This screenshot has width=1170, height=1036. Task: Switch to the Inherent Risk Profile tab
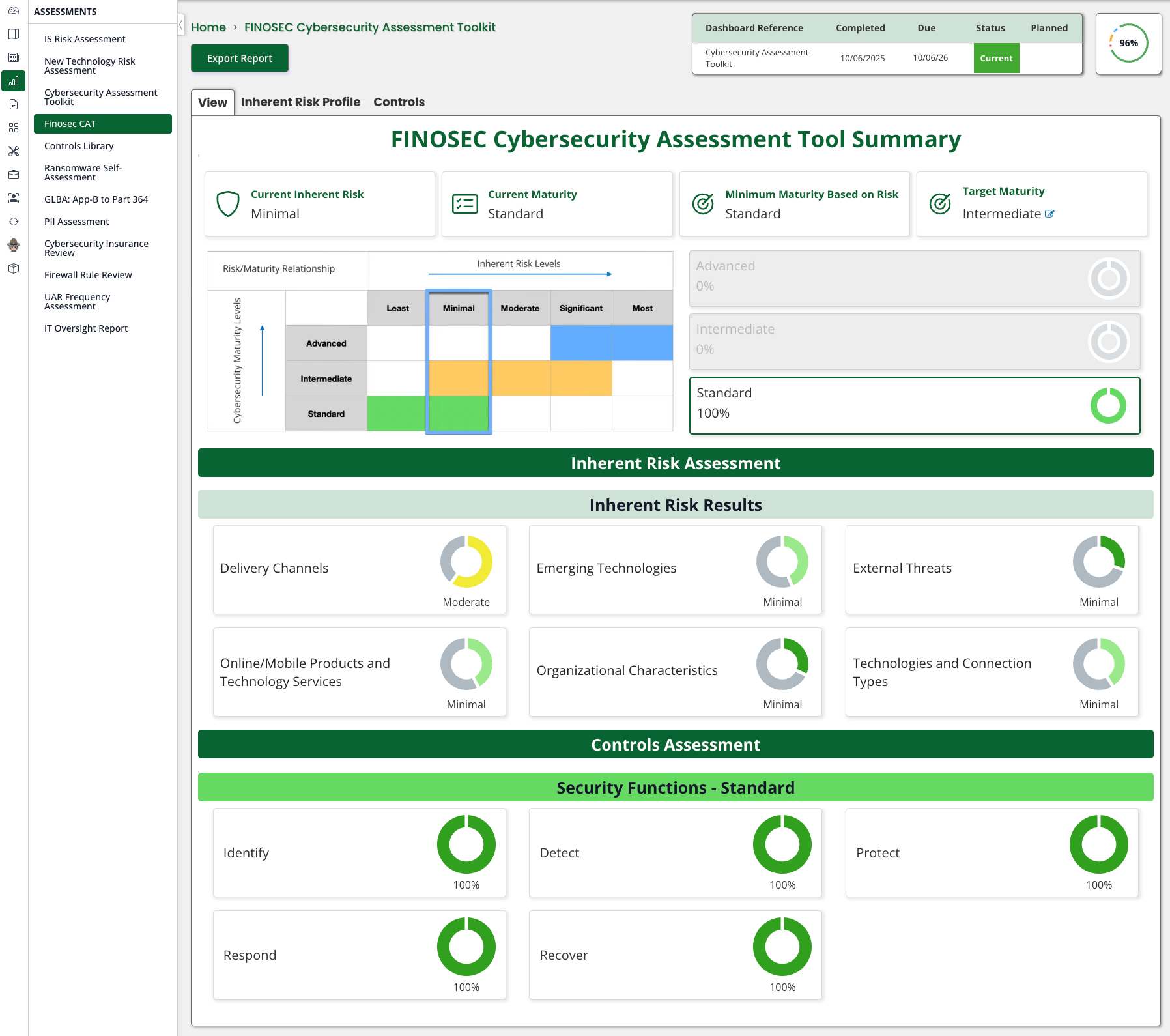click(x=300, y=102)
